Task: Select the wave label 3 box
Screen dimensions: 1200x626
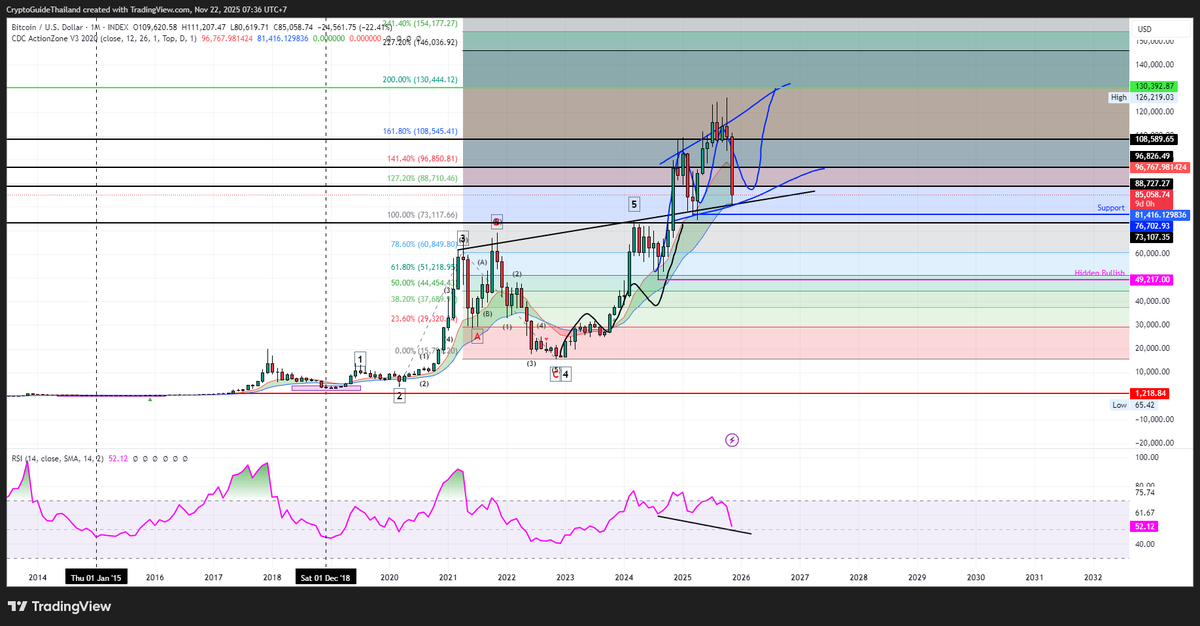Action: [462, 238]
